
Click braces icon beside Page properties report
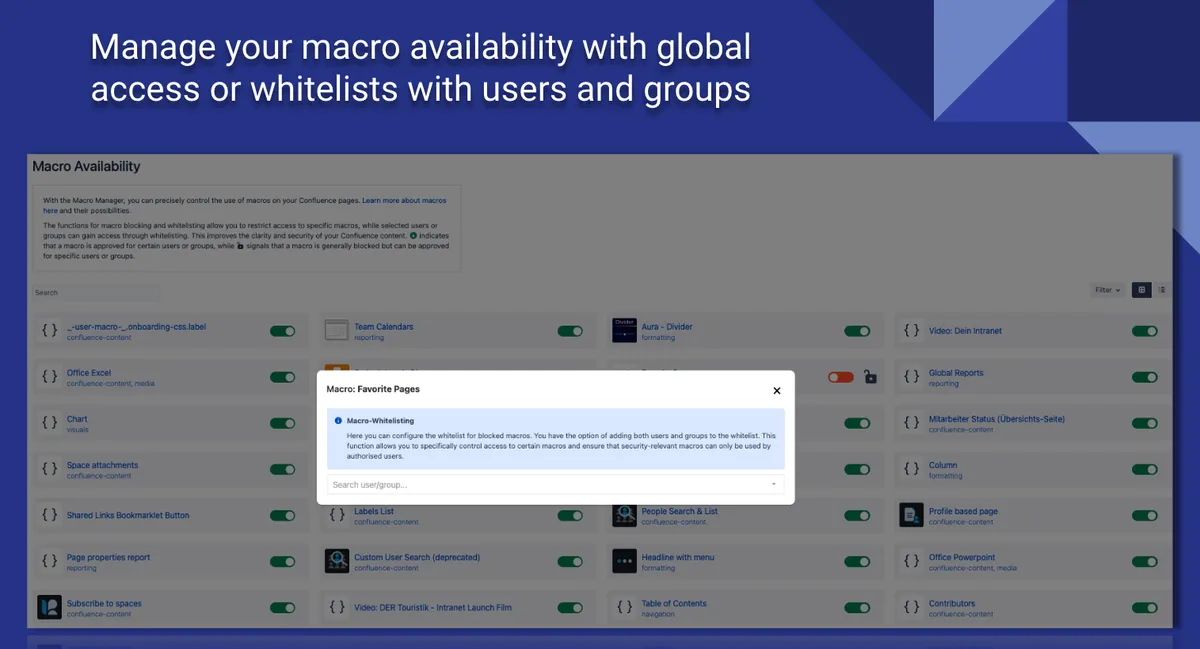tap(49, 561)
